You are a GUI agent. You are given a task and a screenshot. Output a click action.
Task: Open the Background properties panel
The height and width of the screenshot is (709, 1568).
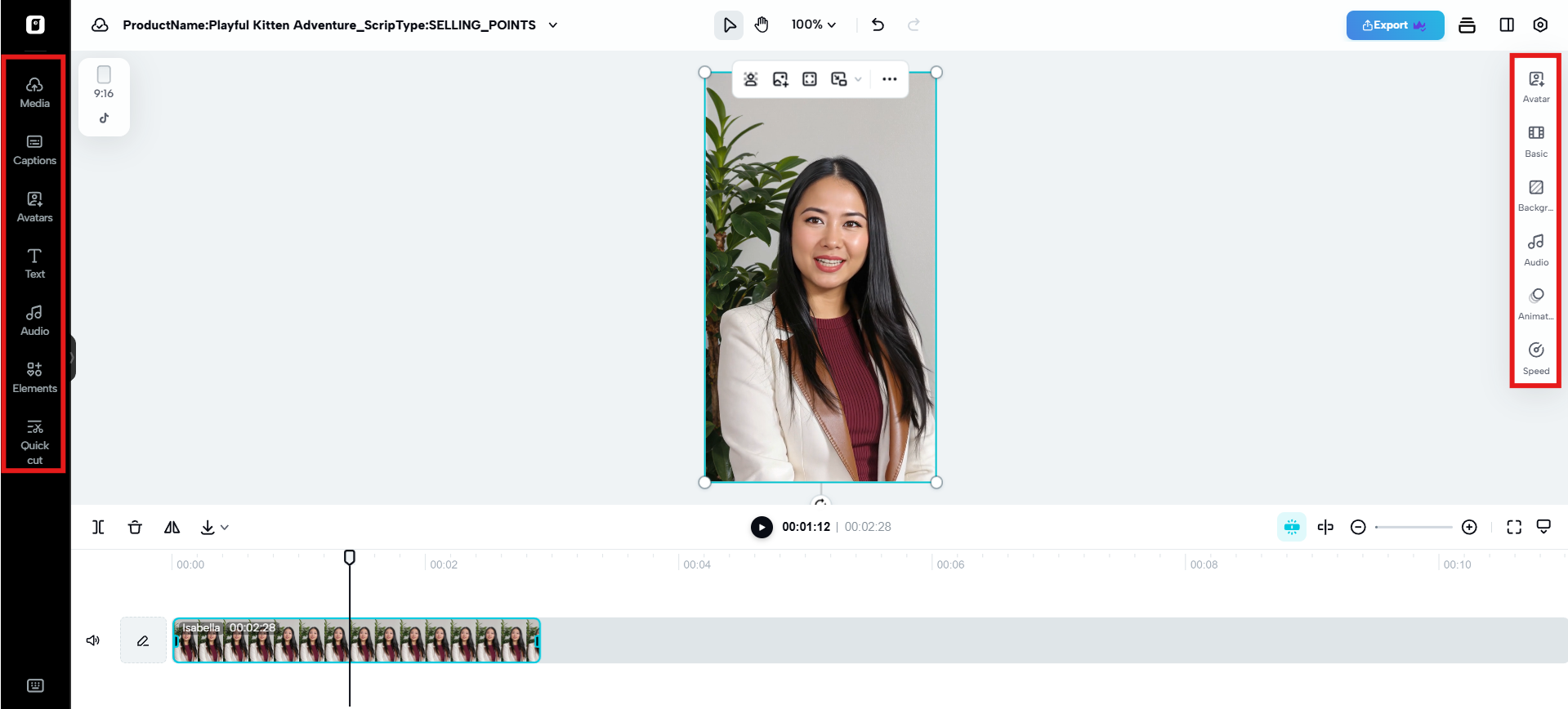1535,195
